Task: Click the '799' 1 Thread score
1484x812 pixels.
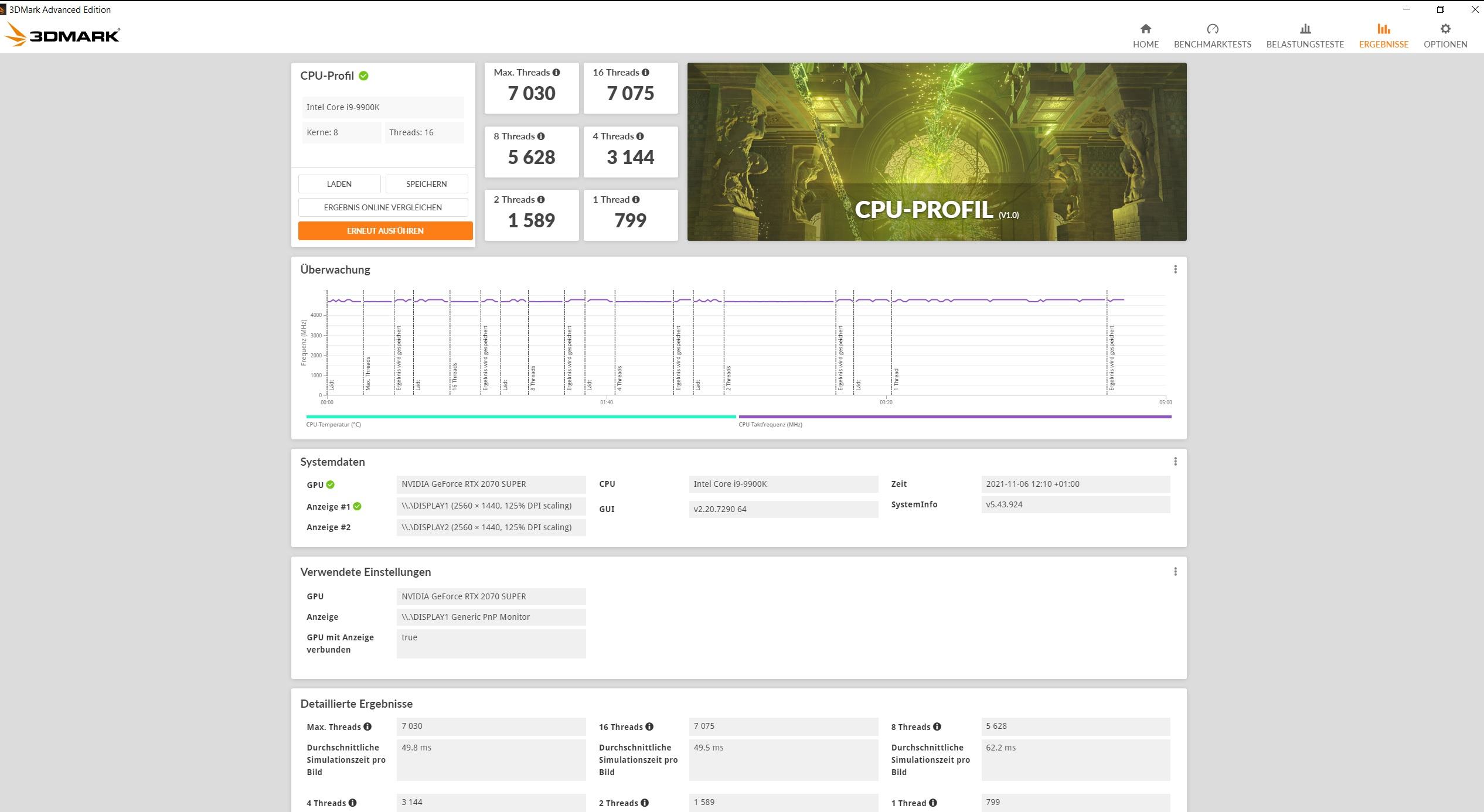Action: 631,220
